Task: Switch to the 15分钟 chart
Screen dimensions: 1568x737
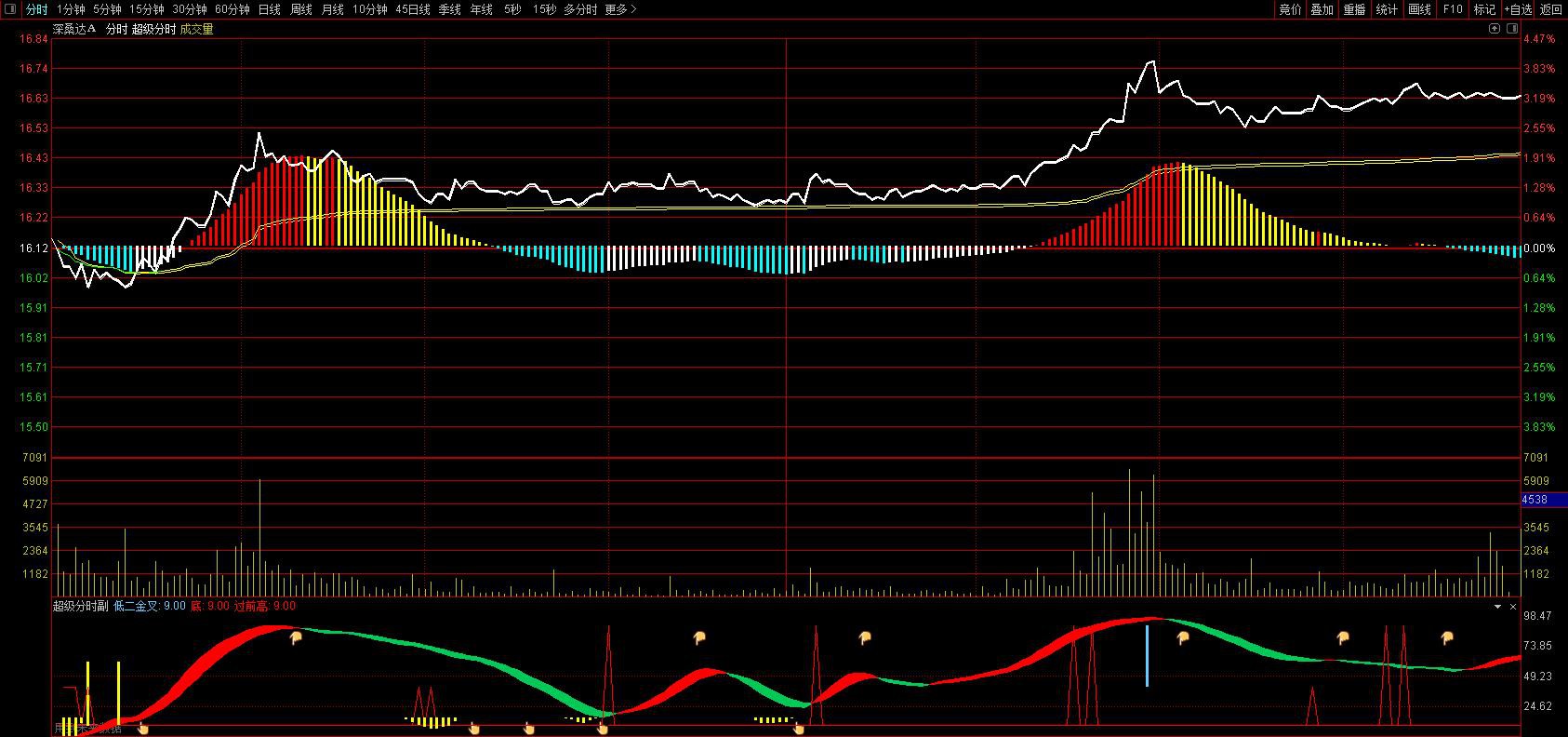Action: click(147, 9)
